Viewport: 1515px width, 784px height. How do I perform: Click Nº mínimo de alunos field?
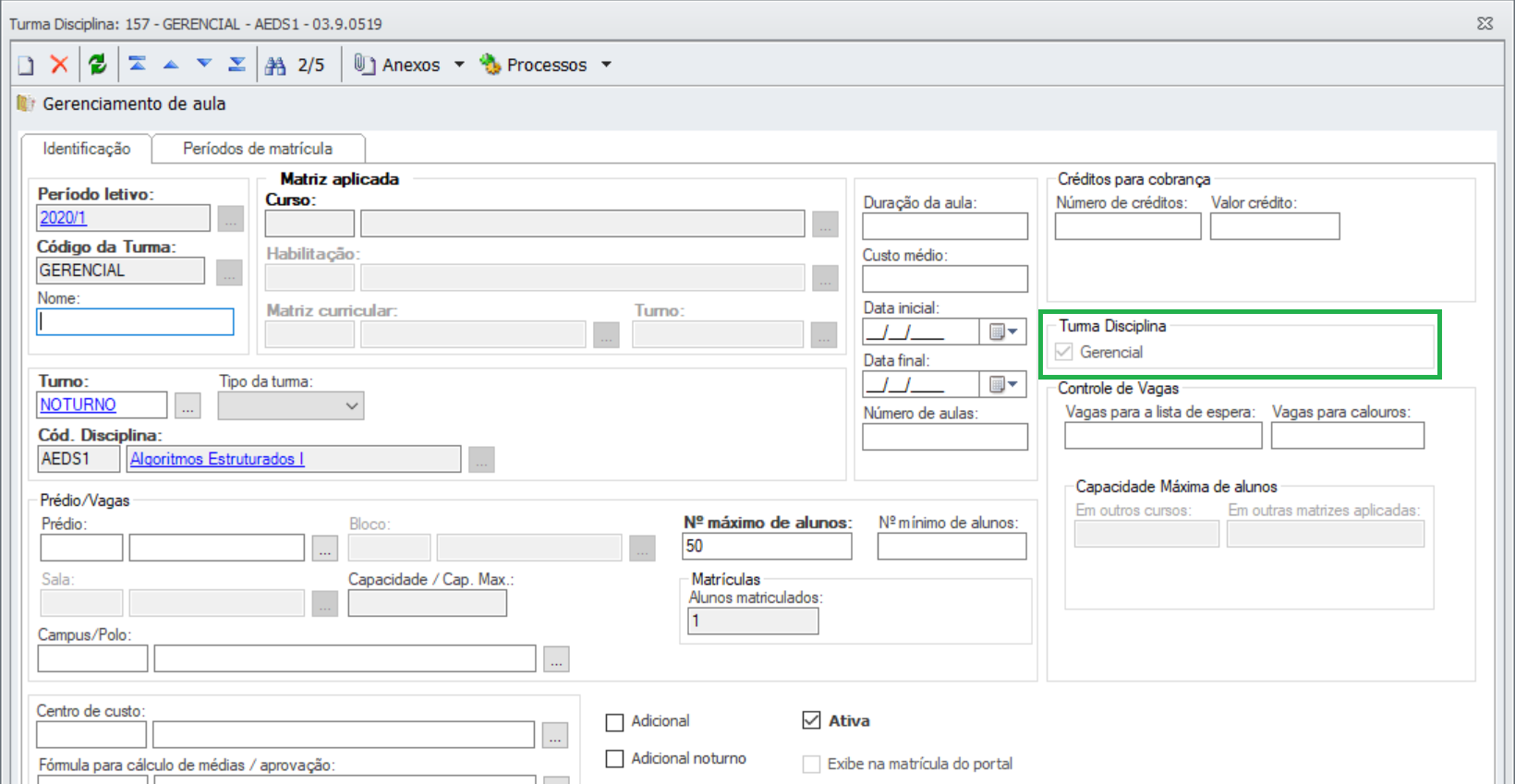point(951,546)
